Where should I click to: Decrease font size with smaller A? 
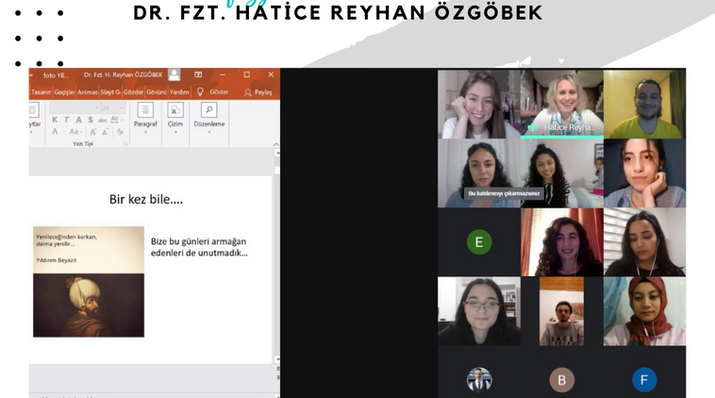pyautogui.click(x=105, y=132)
